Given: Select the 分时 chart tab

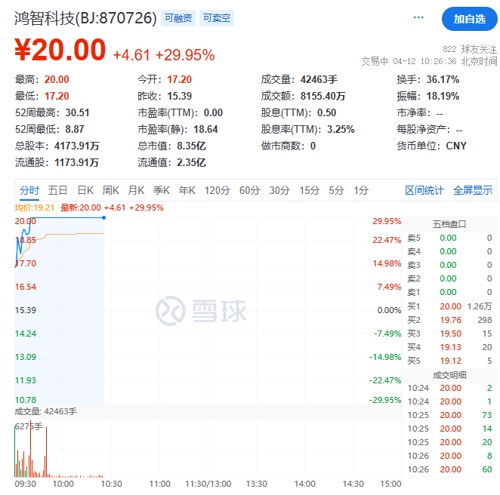Looking at the screenshot, I should click(29, 190).
